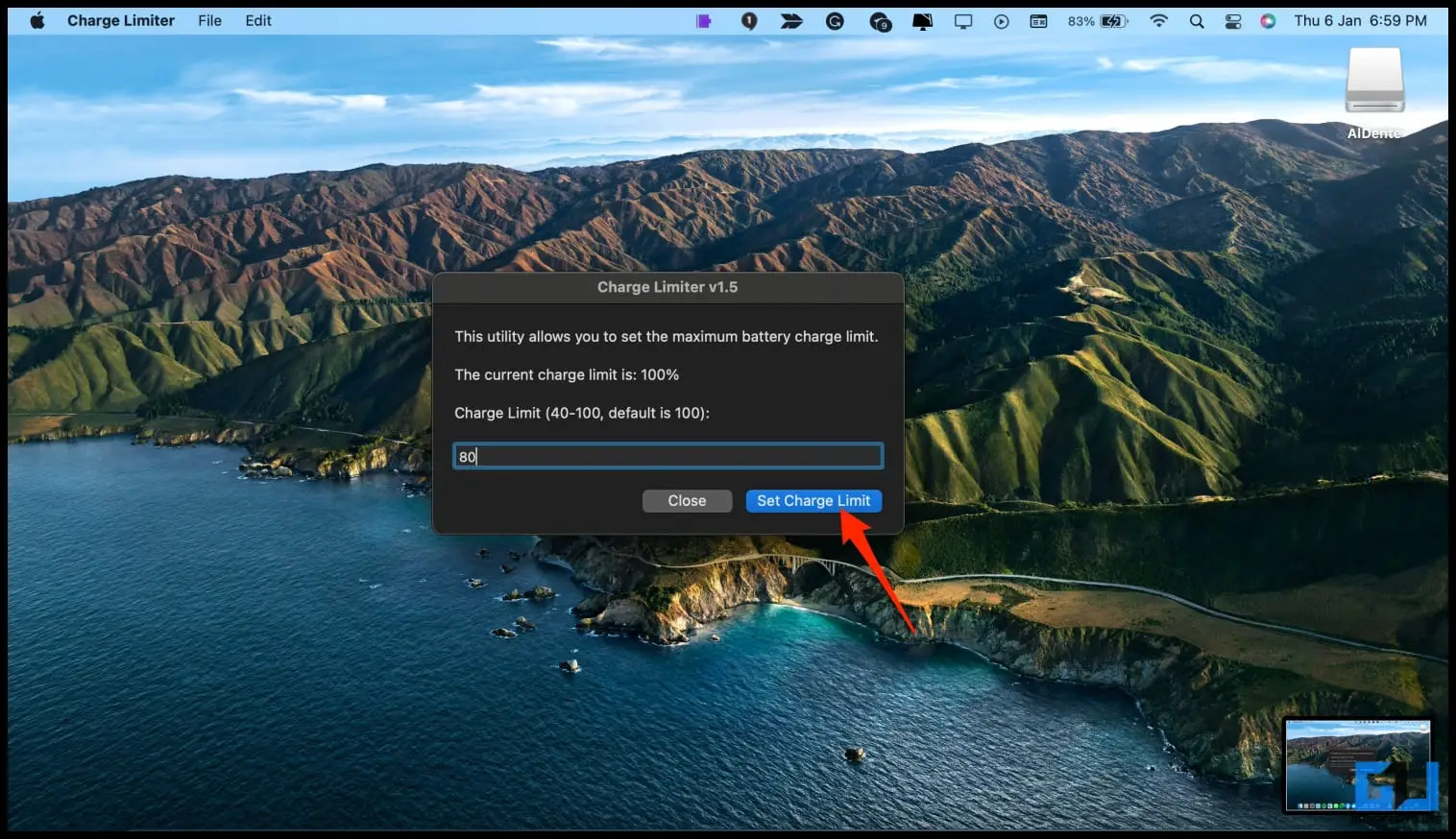
Task: Click the text 'The current charge limit is: 100%'
Action: [567, 374]
